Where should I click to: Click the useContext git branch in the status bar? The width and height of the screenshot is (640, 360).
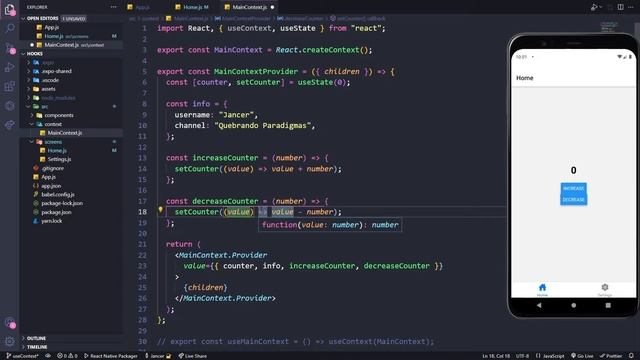click(22, 356)
